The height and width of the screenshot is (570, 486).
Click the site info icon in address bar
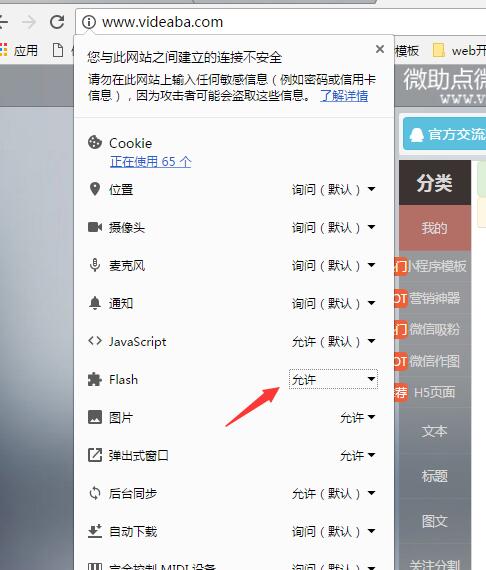click(89, 22)
